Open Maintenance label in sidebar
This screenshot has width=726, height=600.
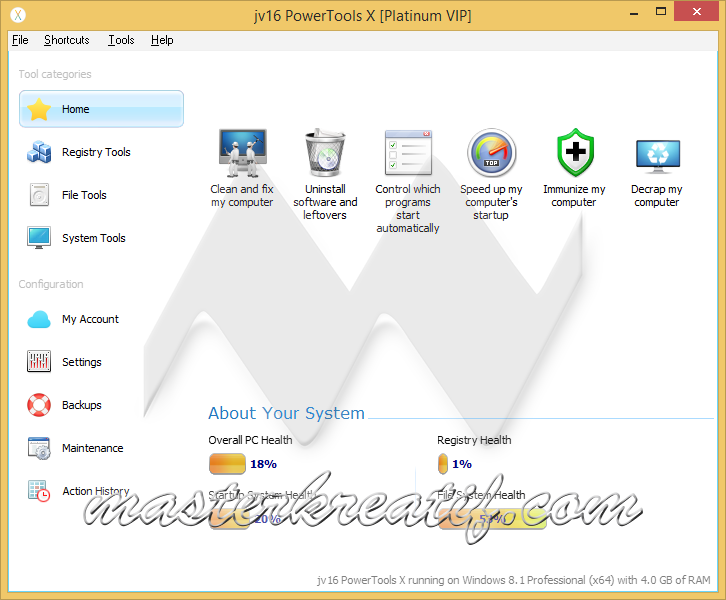point(93,448)
